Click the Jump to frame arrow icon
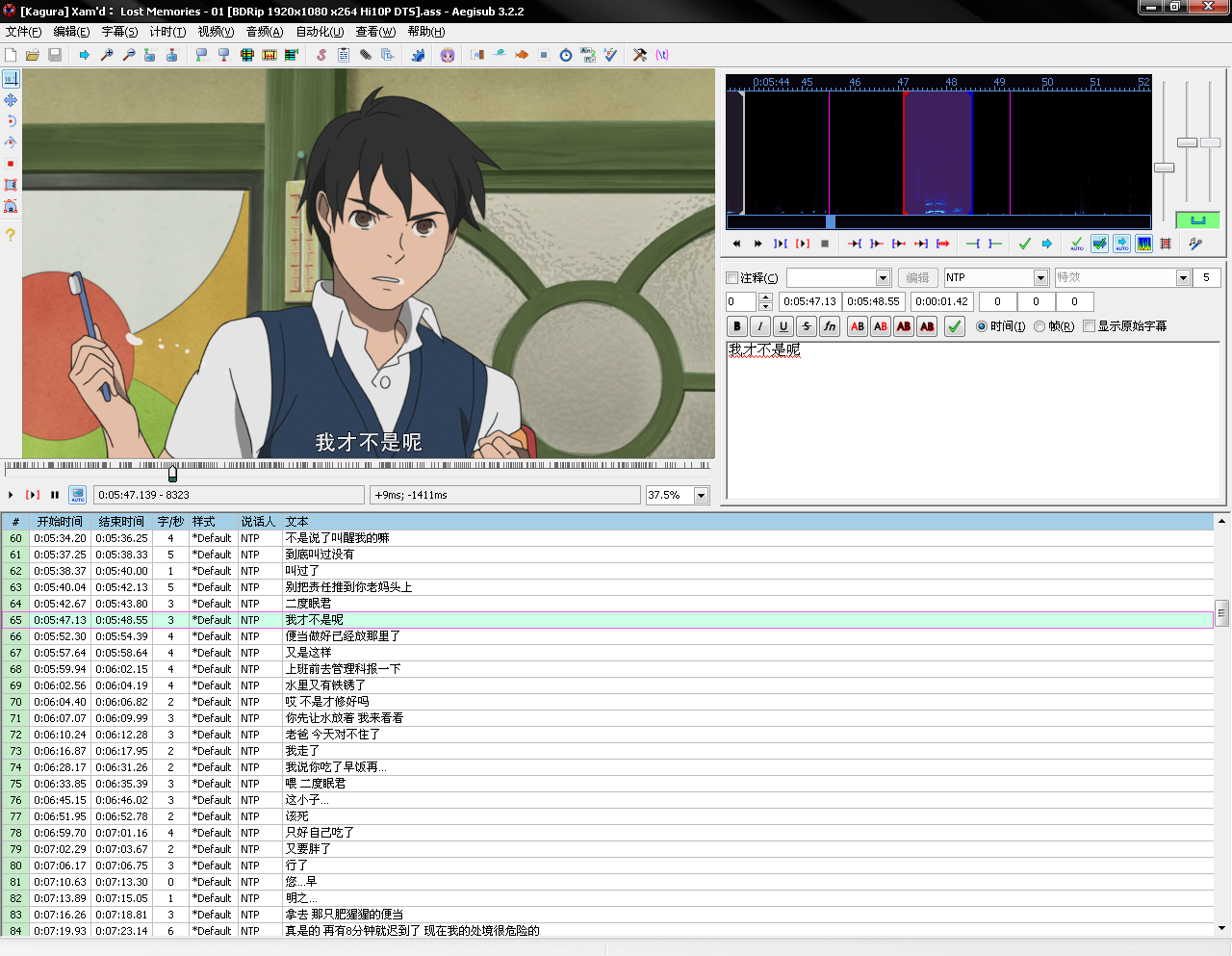 click(84, 55)
